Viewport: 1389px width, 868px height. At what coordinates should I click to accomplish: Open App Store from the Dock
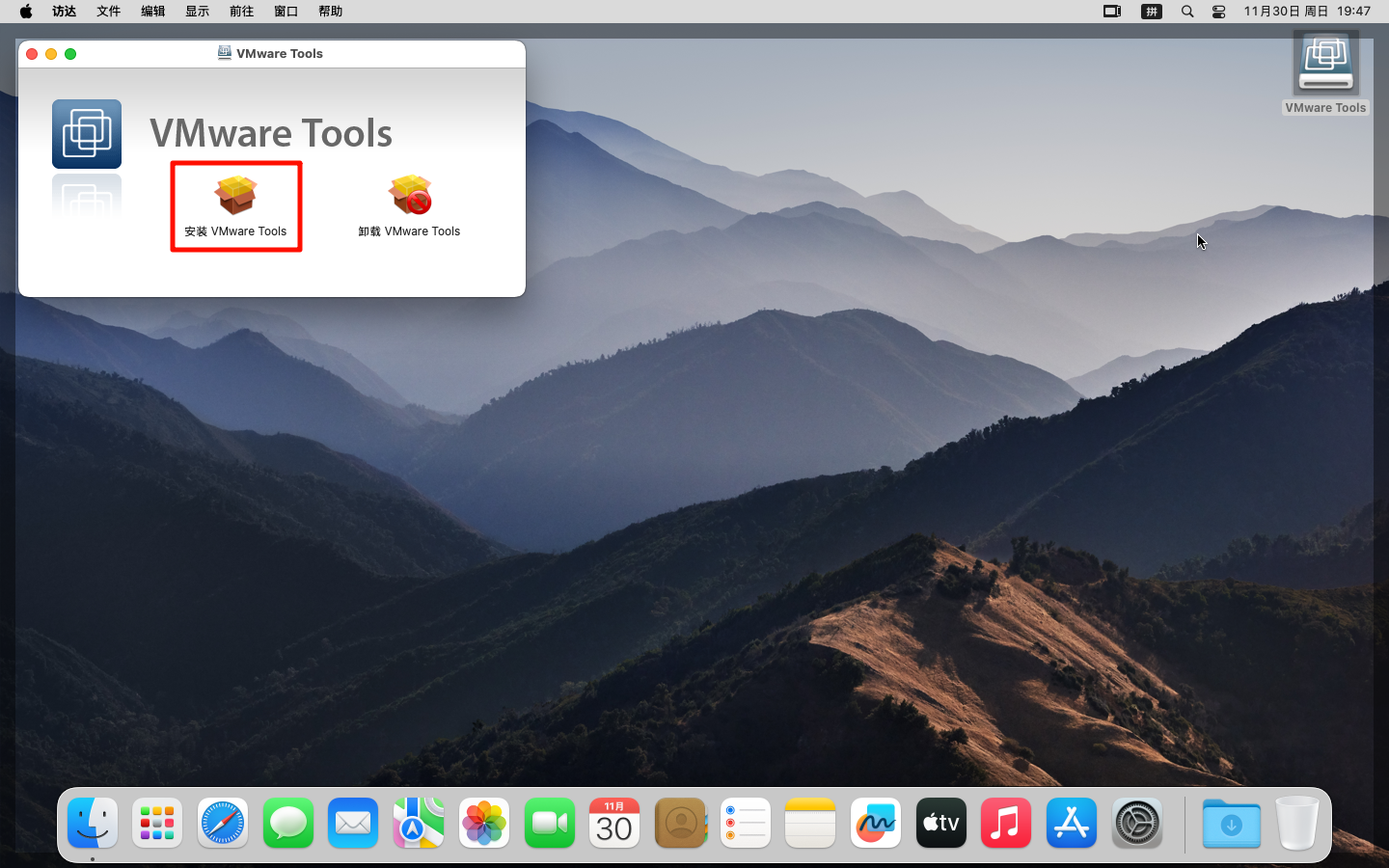(1072, 824)
